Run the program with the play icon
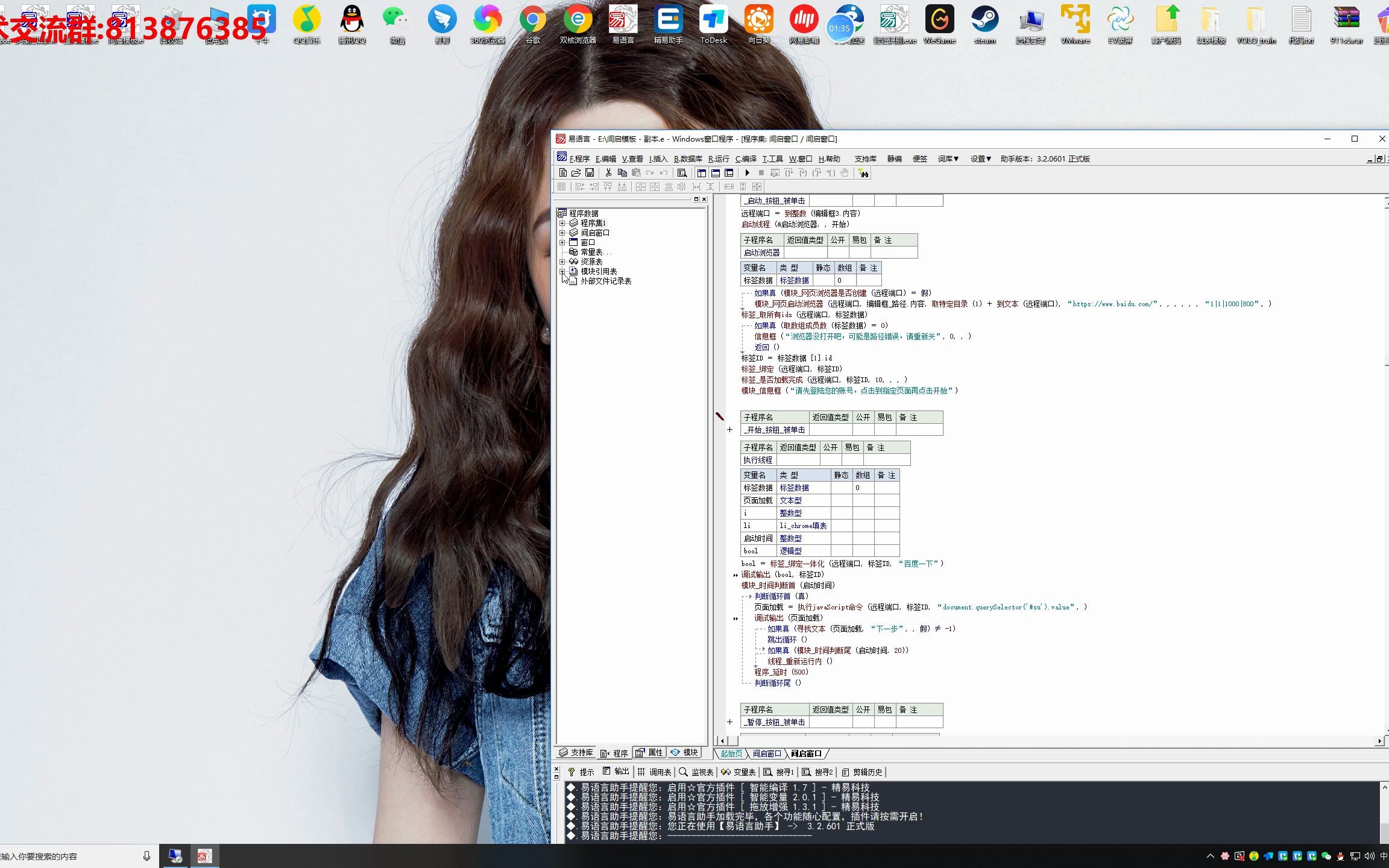This screenshot has width=1389, height=868. pos(747,173)
